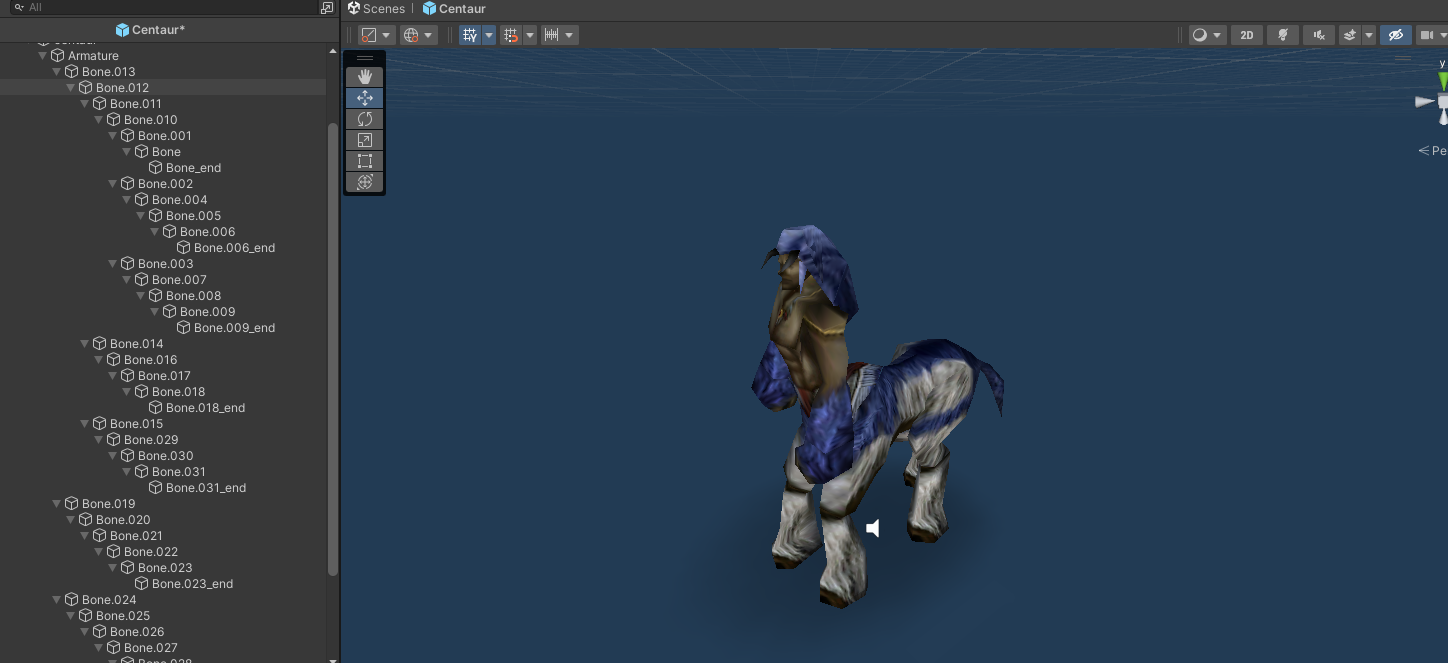Click the hierarchy search input field
This screenshot has height=663, width=1448.
pos(165,7)
